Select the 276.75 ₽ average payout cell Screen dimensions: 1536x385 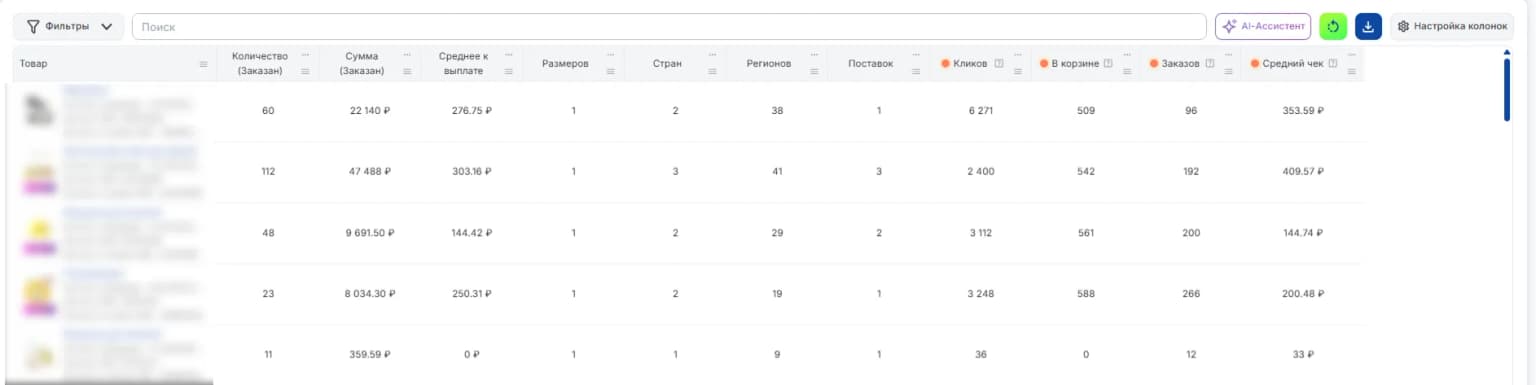pos(472,111)
